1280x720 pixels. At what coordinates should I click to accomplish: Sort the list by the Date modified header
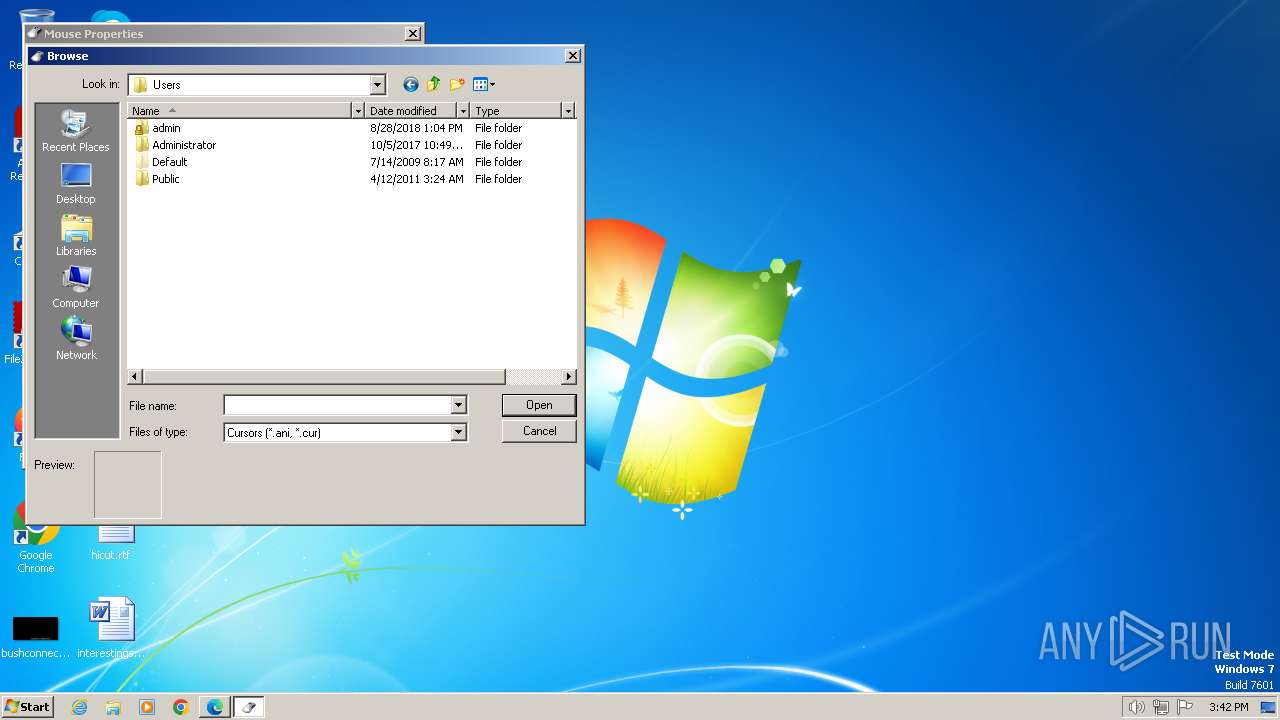(411, 110)
